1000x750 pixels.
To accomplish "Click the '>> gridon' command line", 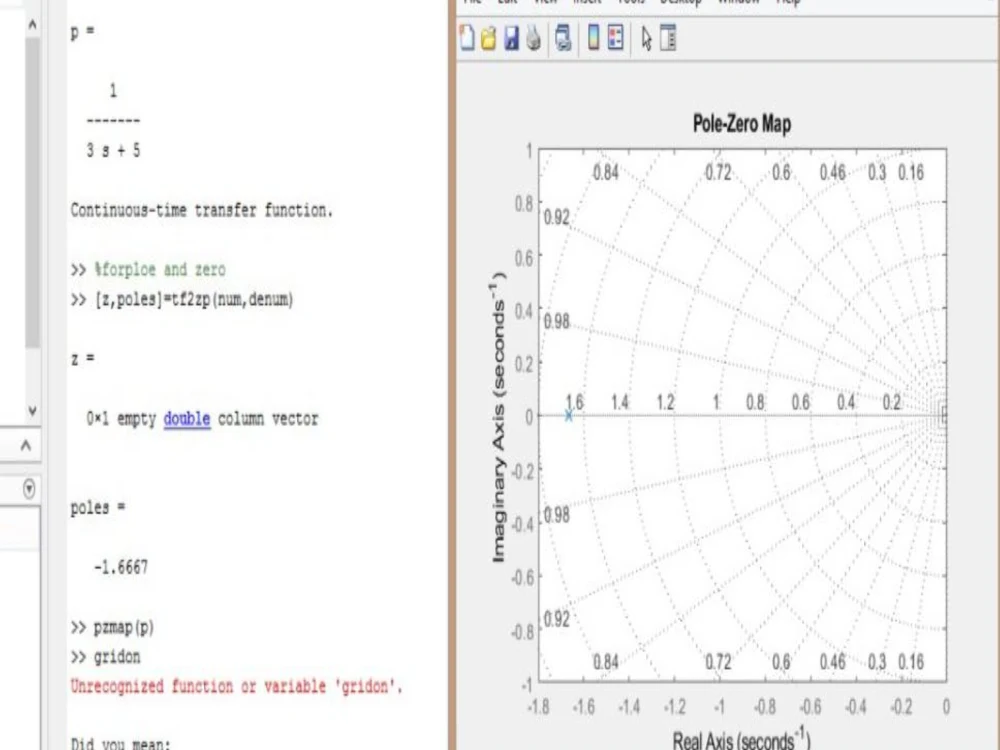I will [x=105, y=657].
